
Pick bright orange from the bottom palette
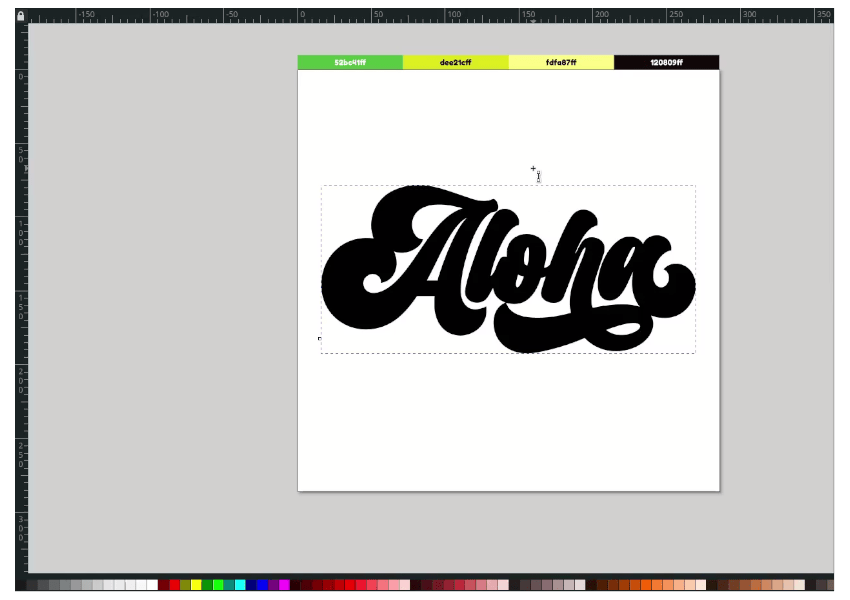coord(646,585)
